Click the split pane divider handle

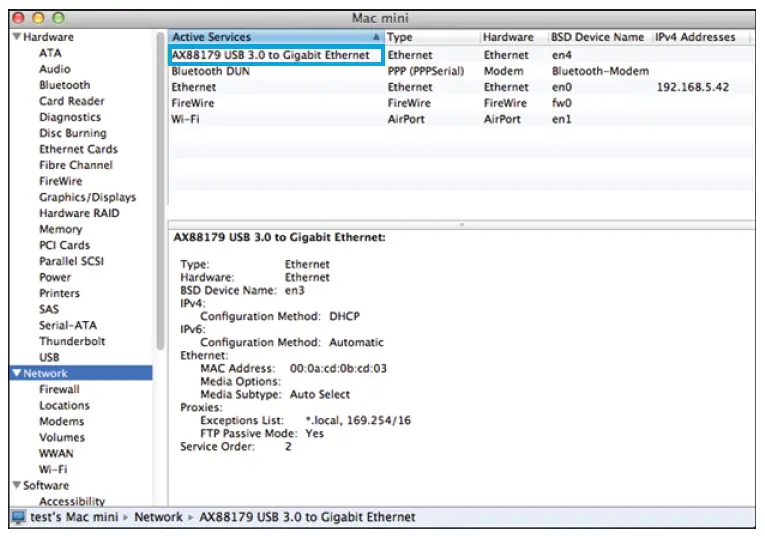(x=461, y=225)
